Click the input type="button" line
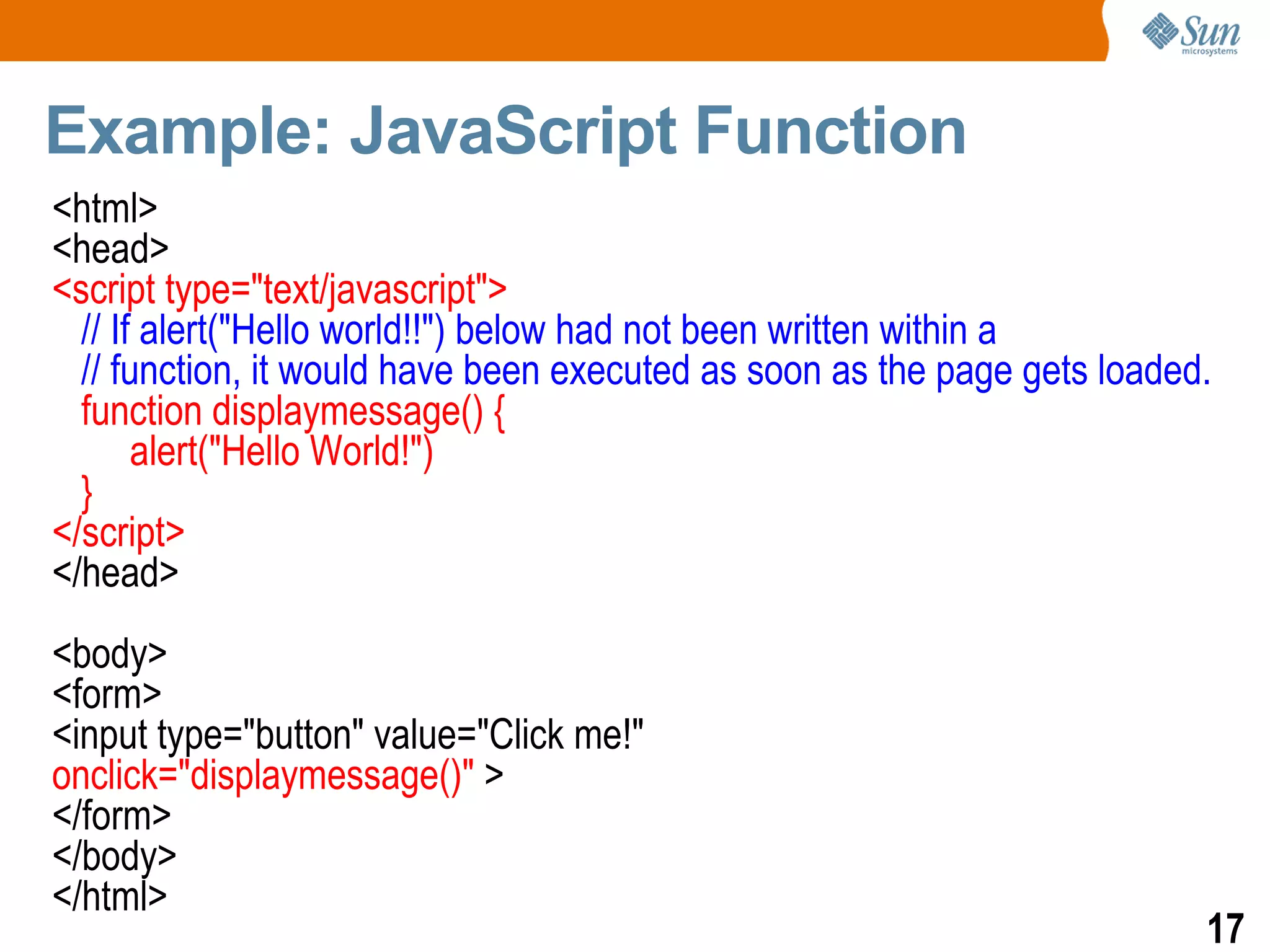 click(348, 736)
